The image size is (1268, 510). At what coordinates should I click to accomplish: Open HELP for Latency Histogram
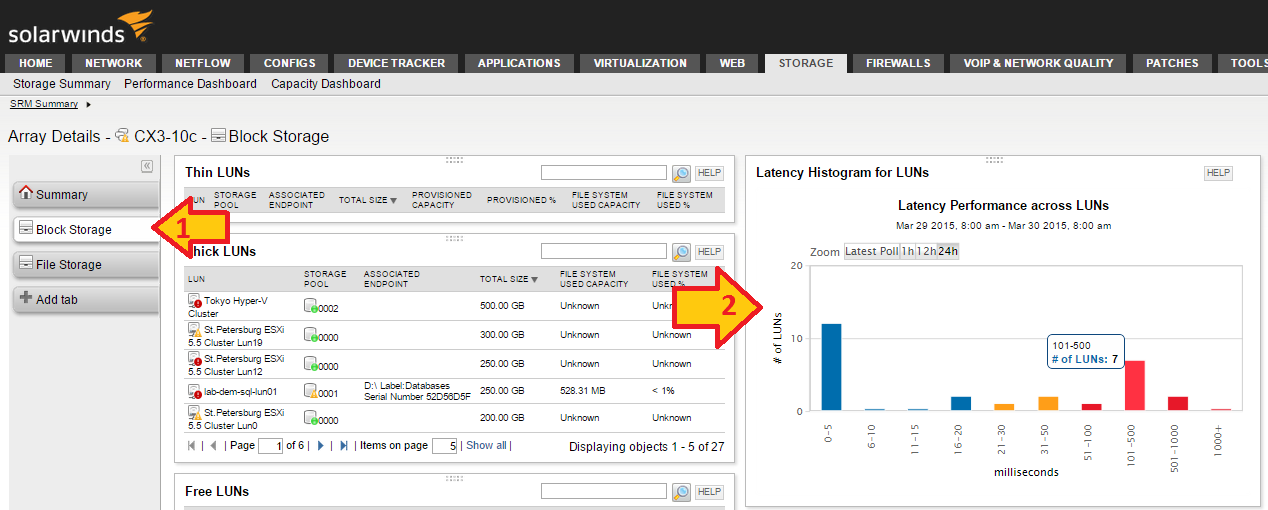tap(1218, 173)
